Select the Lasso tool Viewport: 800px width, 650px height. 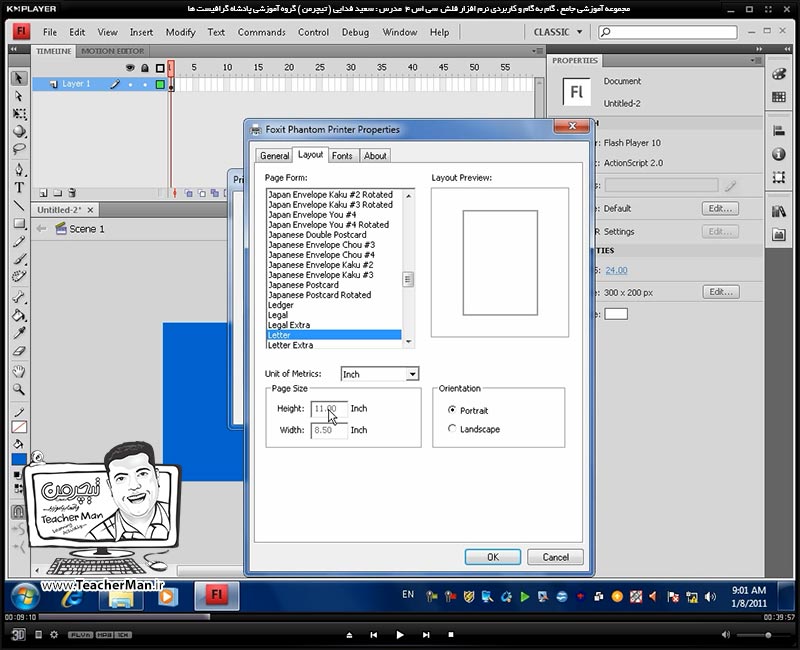pos(19,149)
